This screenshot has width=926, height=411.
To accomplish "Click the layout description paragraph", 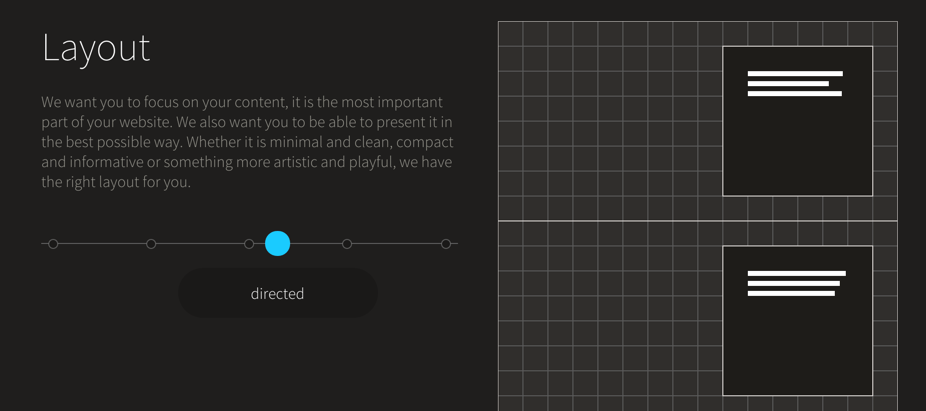I will click(246, 142).
